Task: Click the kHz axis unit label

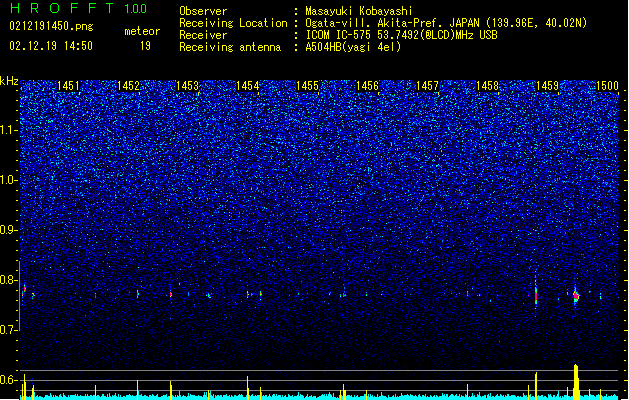Action: click(x=9, y=81)
